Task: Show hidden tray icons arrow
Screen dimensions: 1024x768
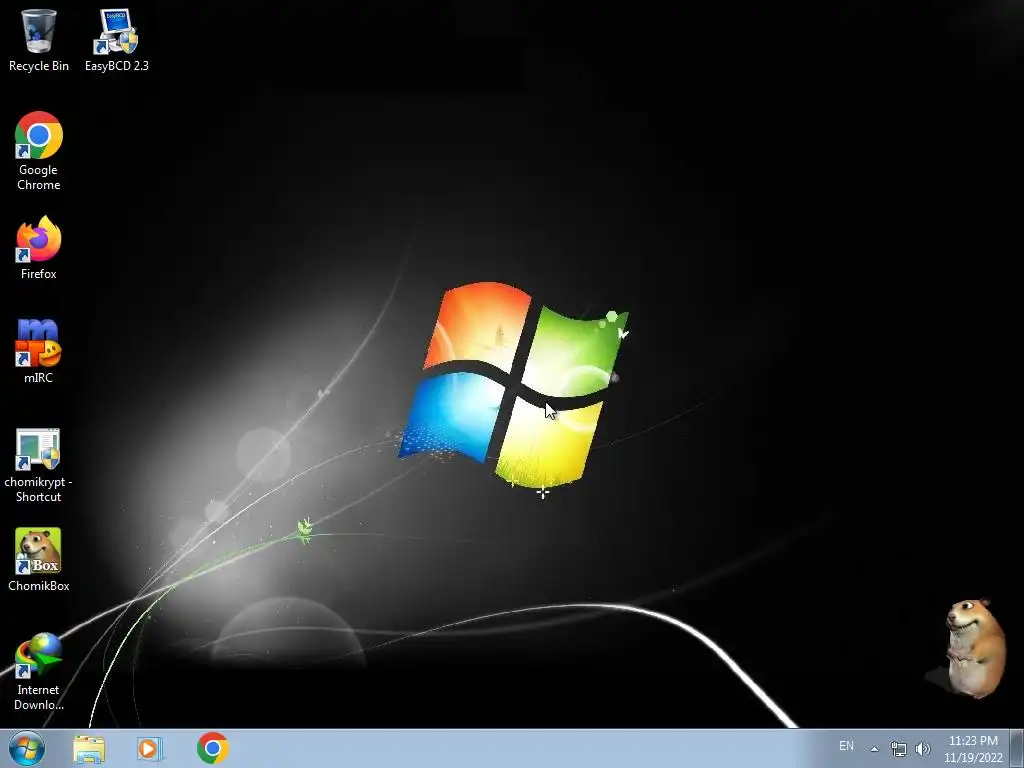Action: [874, 749]
